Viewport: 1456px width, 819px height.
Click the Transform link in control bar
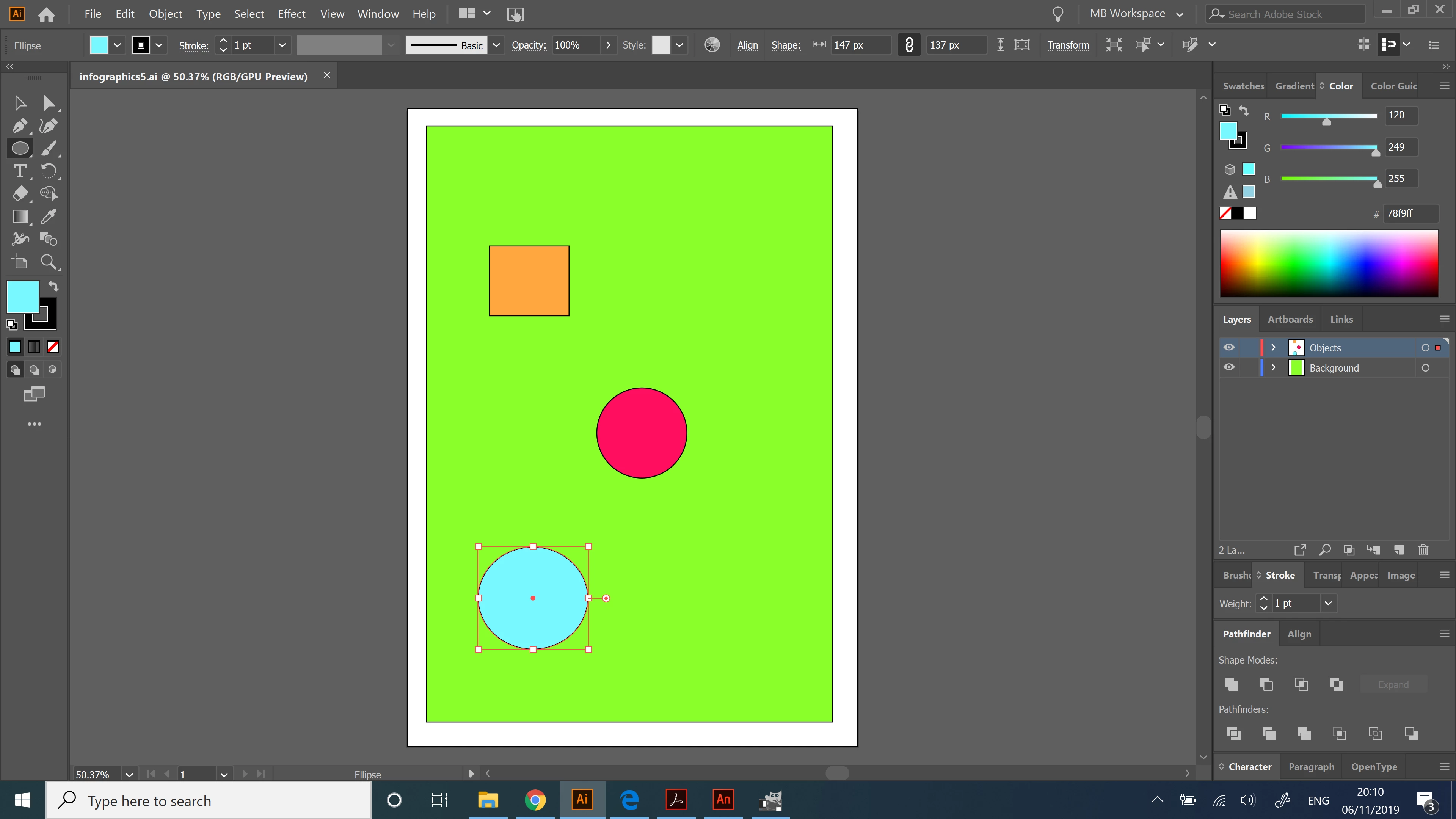[1068, 45]
